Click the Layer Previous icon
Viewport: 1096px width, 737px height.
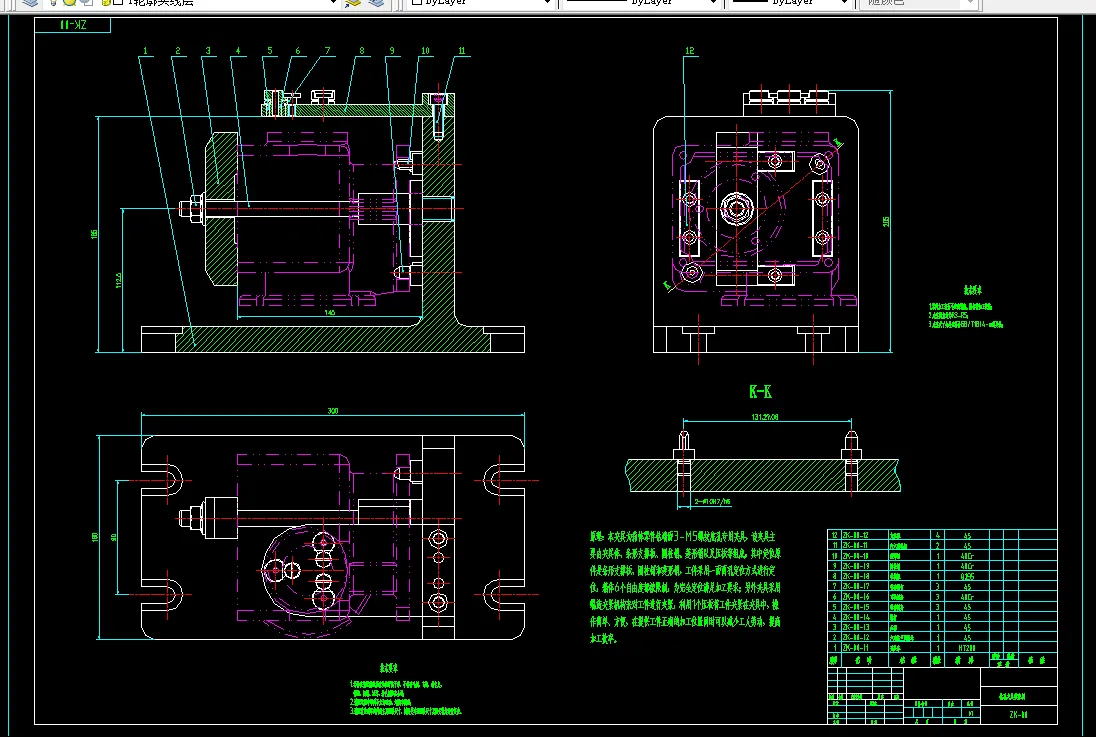point(375,3)
